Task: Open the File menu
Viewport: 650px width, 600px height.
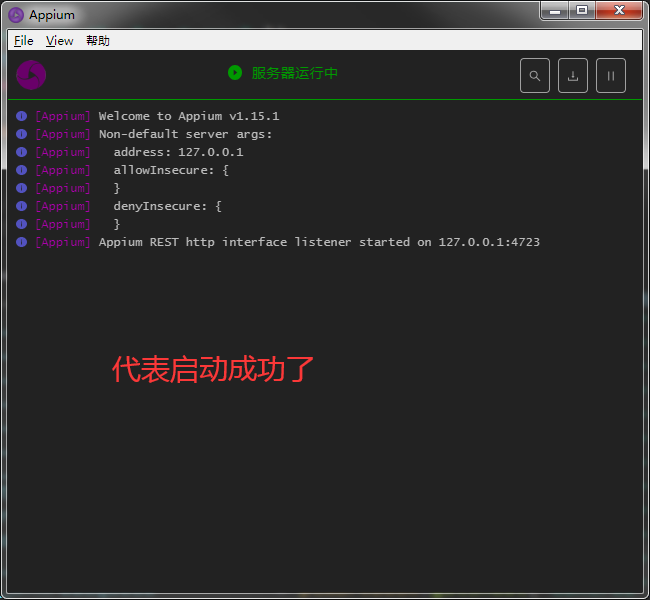Action: pyautogui.click(x=24, y=41)
